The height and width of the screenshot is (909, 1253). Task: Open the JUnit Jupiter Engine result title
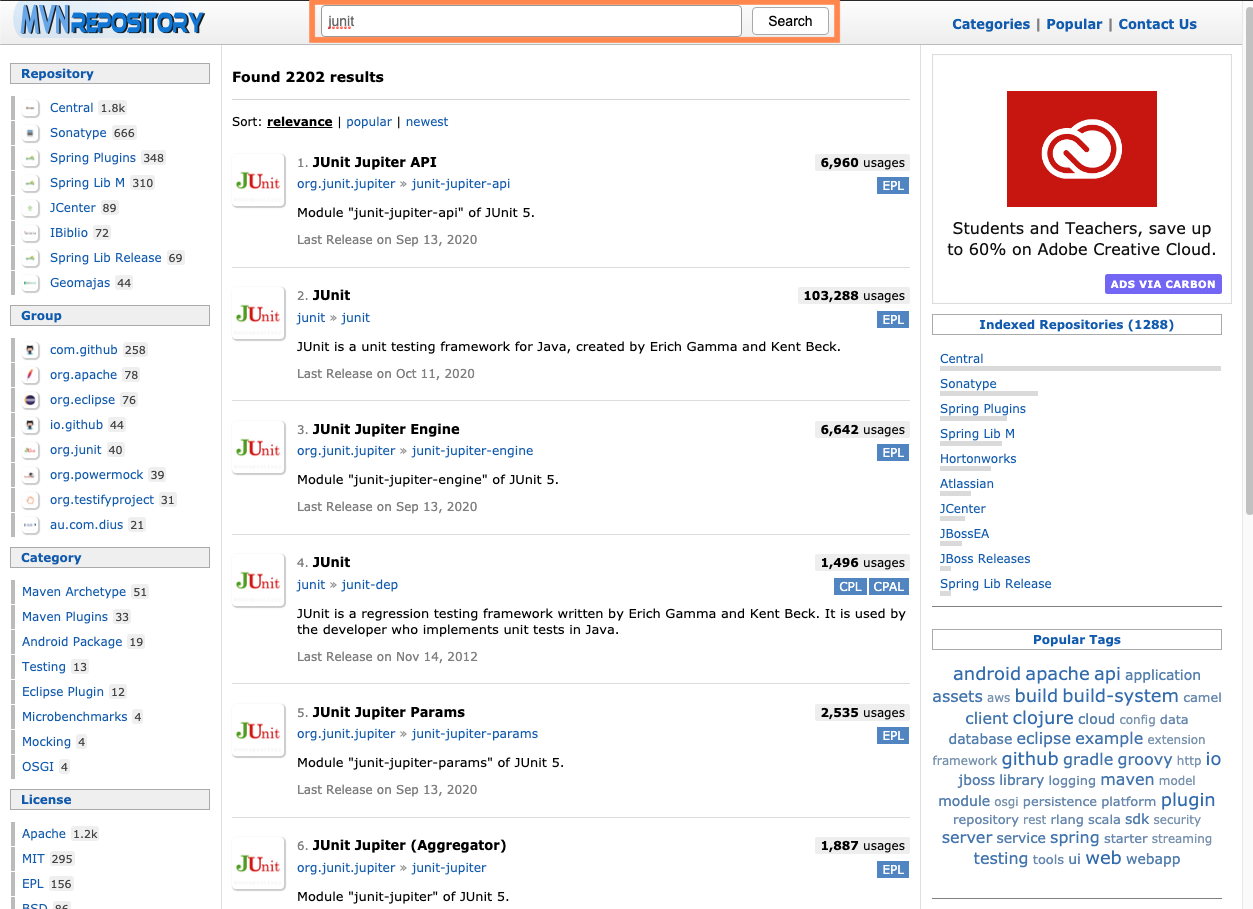pos(386,429)
